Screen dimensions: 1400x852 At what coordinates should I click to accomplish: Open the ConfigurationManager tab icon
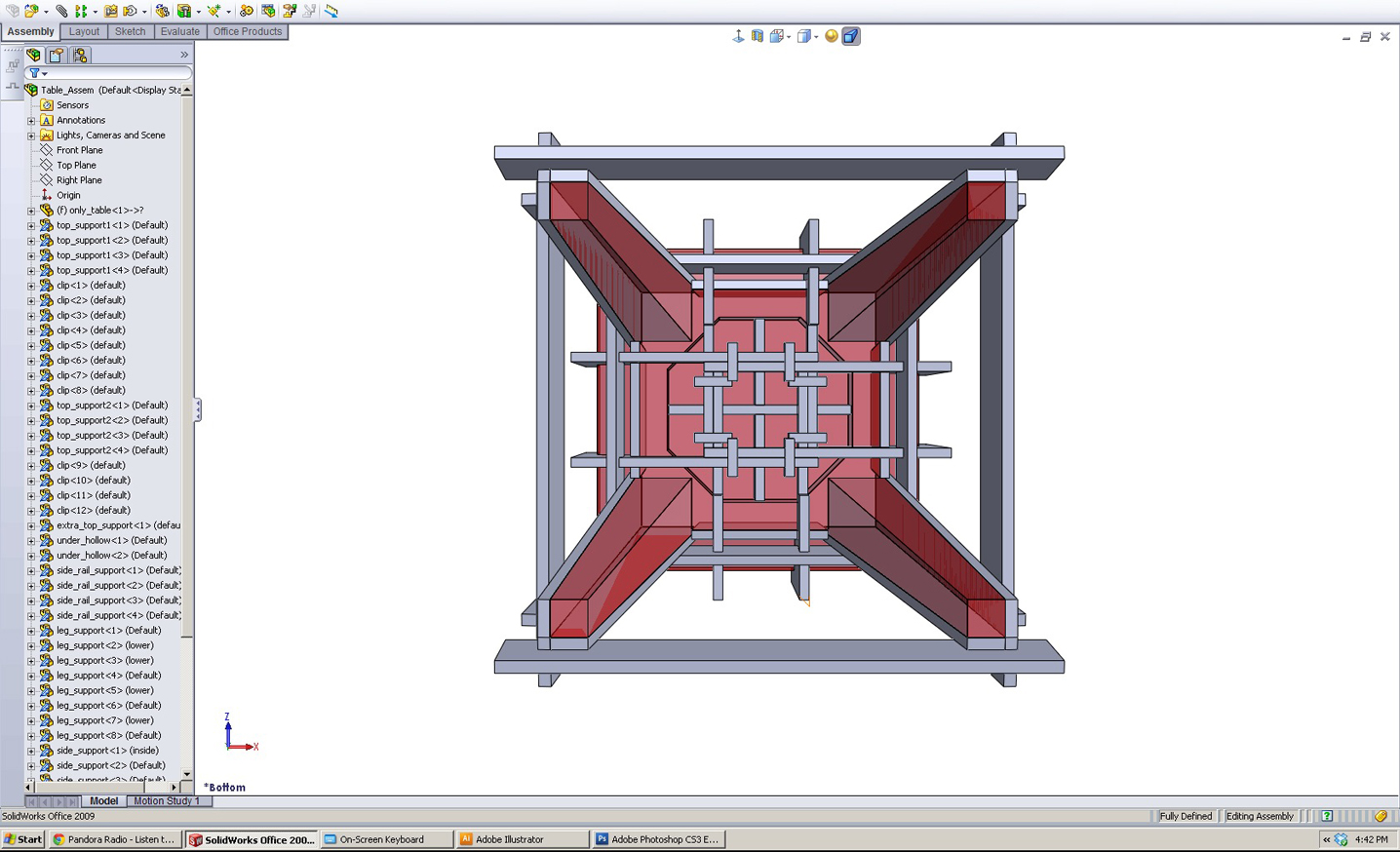pos(80,56)
